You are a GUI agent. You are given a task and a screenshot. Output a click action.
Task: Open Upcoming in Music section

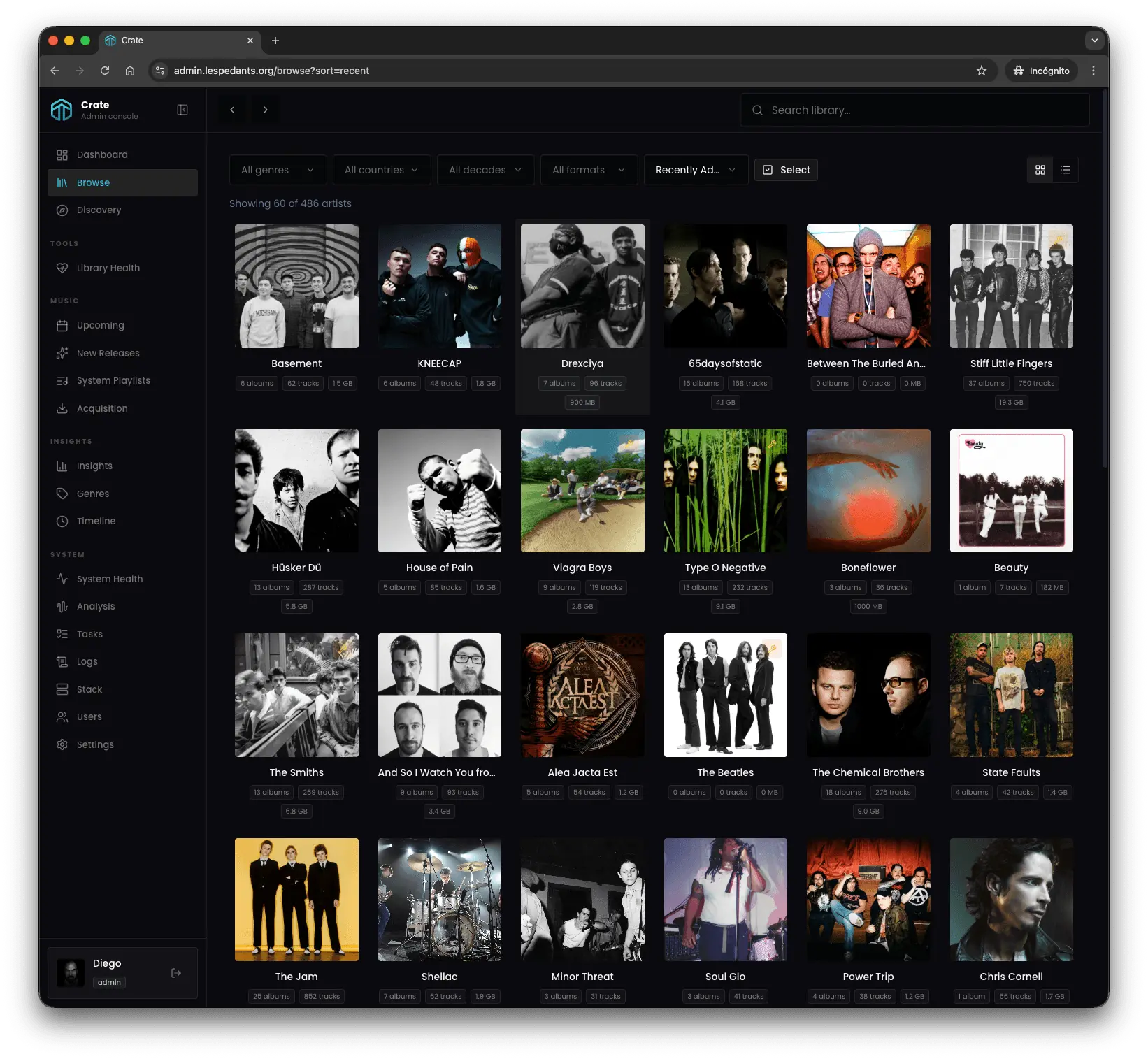pos(122,325)
